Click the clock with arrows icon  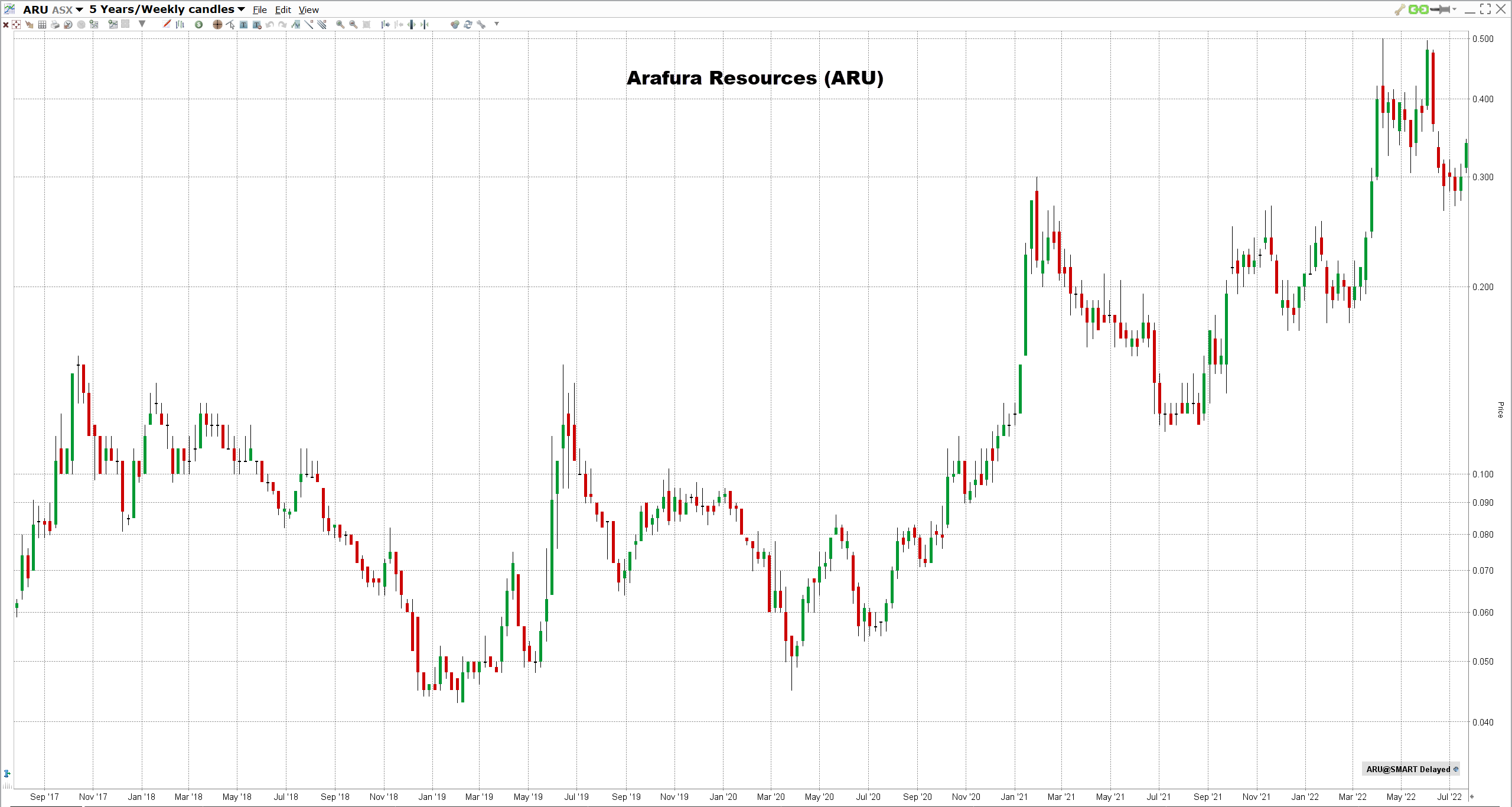coord(69,25)
